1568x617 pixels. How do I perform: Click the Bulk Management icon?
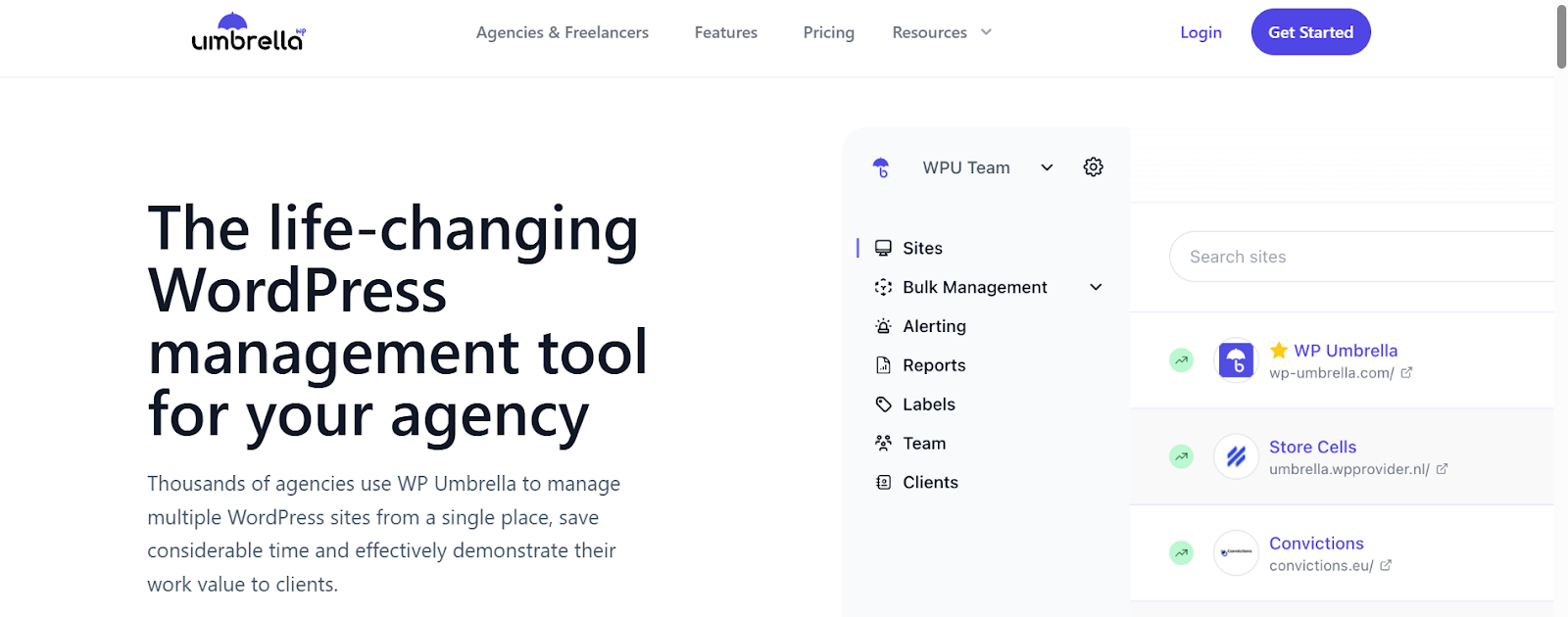[x=883, y=287]
